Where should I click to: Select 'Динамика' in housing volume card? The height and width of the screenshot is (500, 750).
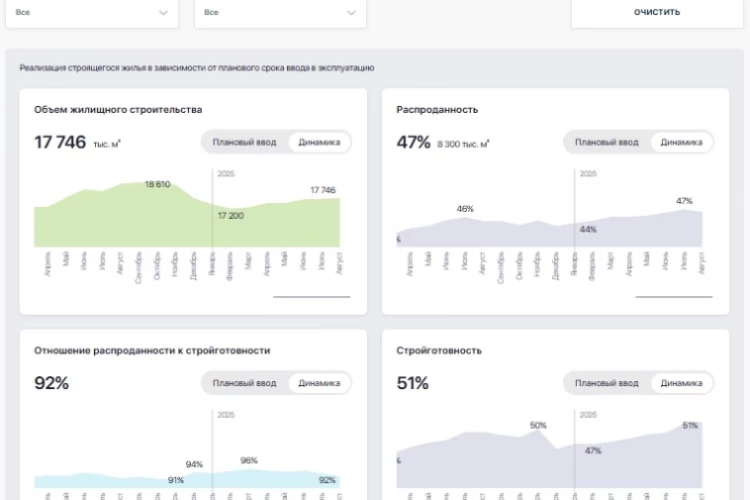pyautogui.click(x=319, y=142)
